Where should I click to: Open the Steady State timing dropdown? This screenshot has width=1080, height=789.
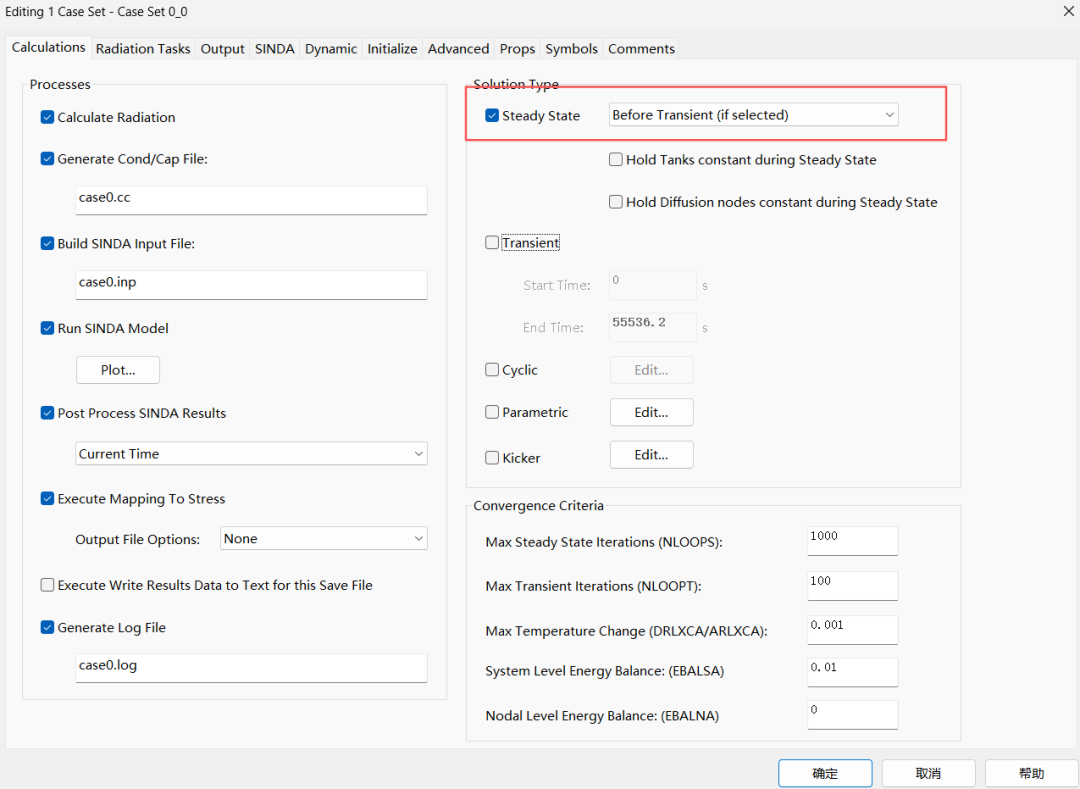point(753,115)
